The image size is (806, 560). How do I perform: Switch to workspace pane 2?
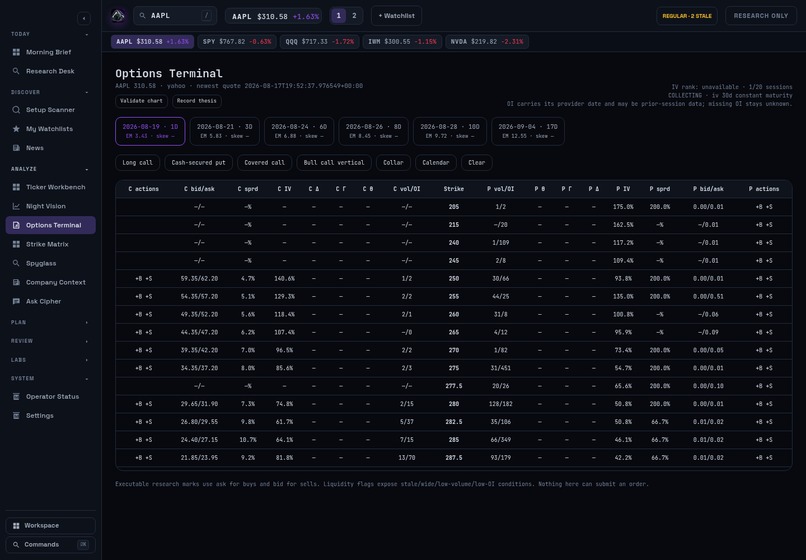point(354,16)
